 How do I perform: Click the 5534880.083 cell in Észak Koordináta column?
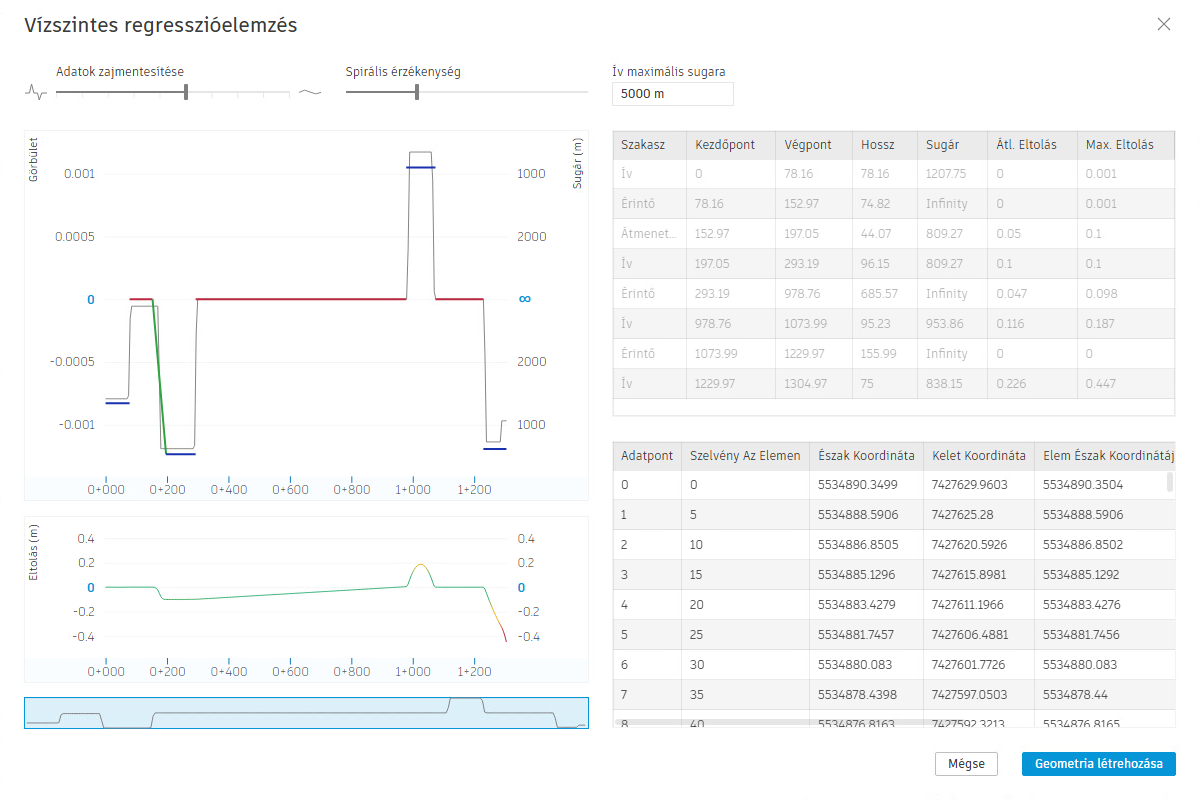click(866, 665)
